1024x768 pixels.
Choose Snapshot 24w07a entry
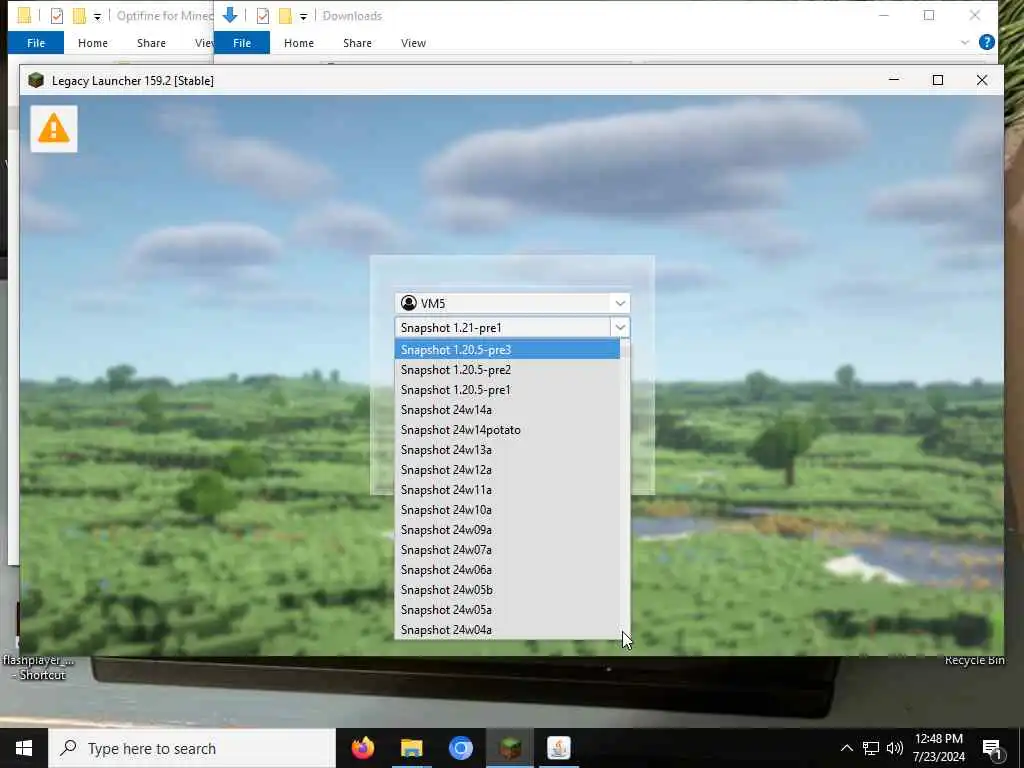(507, 550)
